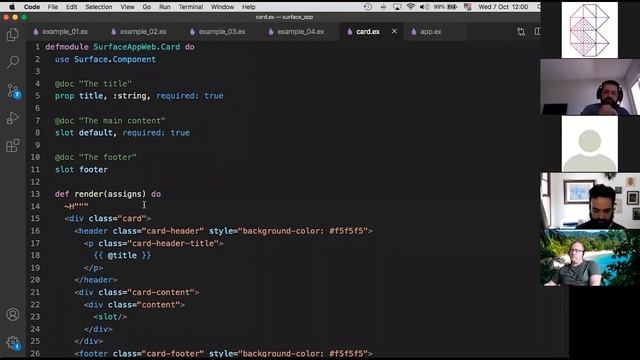640x360 pixels.
Task: Switch to the example_02.ex tab
Action: point(139,31)
